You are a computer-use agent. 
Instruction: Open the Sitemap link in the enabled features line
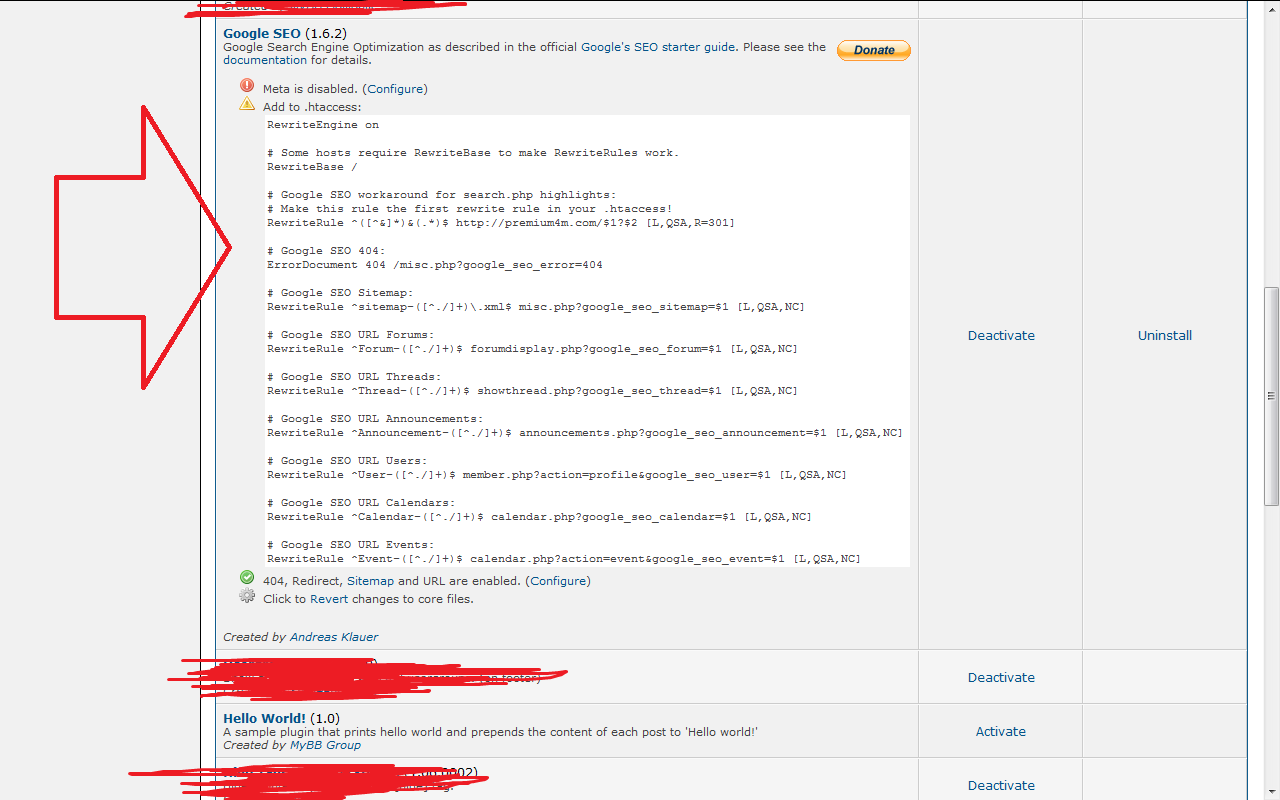[x=370, y=581]
